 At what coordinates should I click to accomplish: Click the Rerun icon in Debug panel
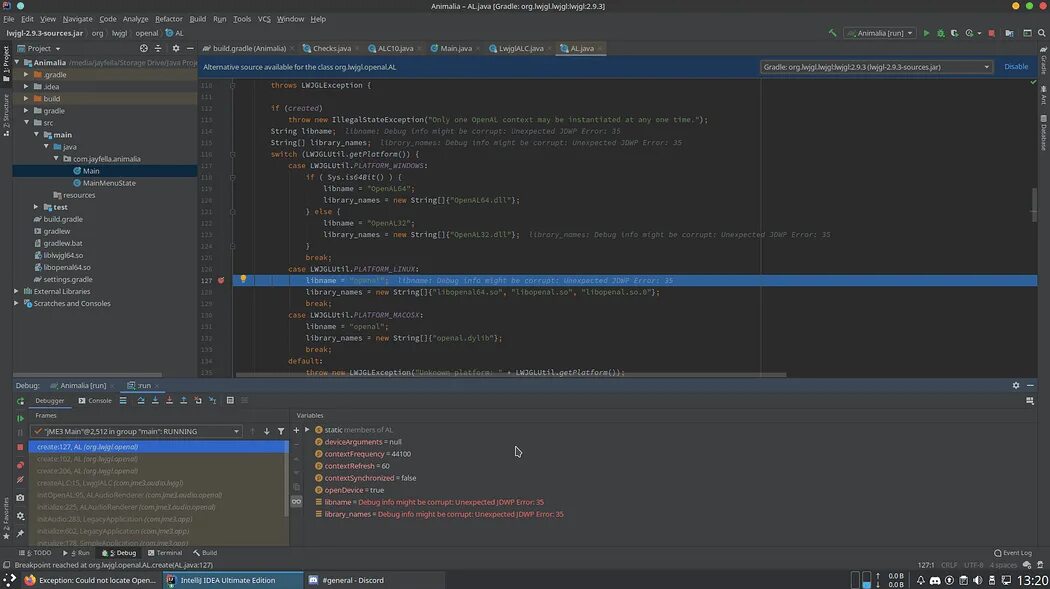(x=20, y=401)
